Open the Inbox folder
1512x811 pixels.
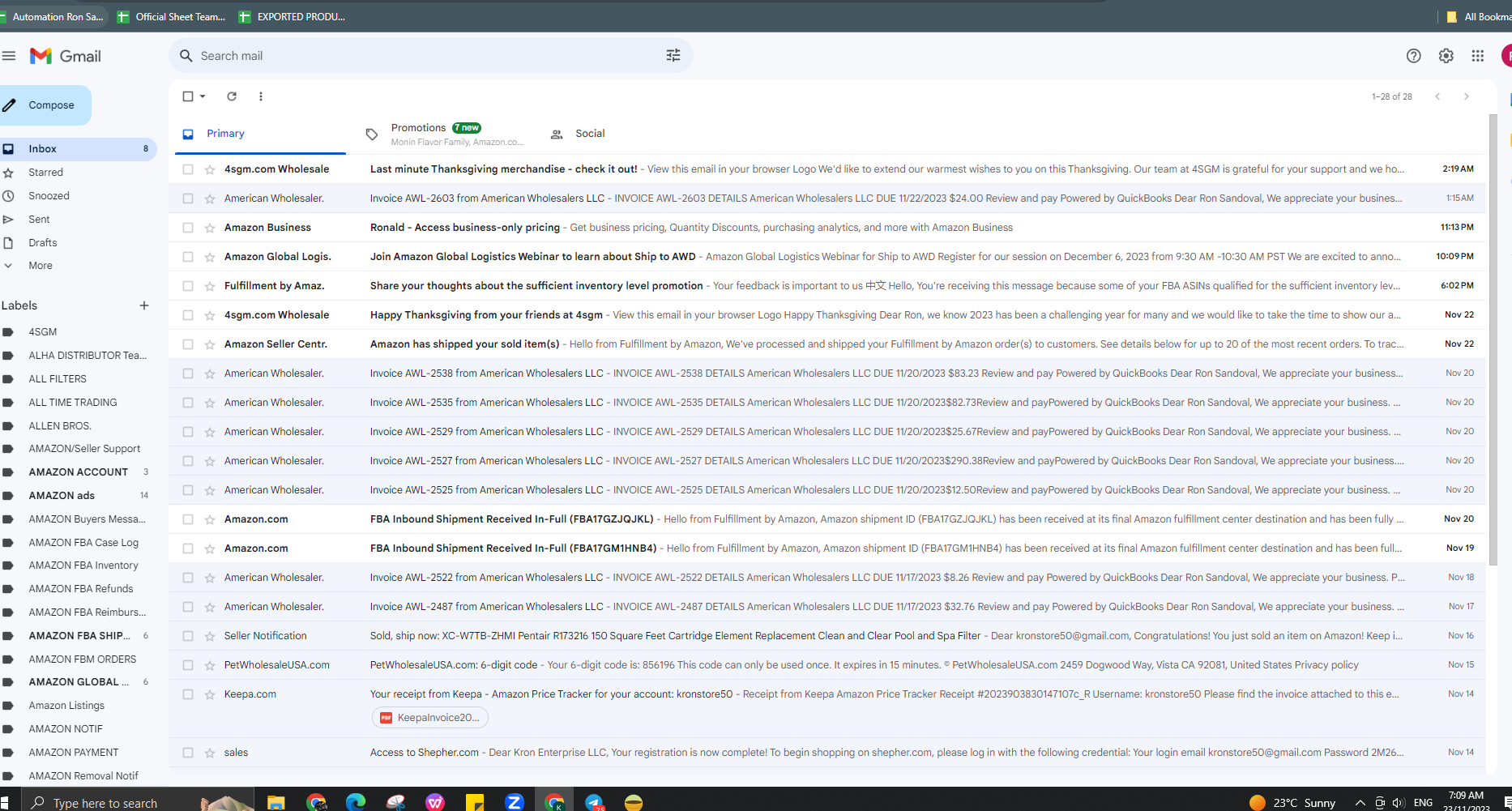coord(79,149)
